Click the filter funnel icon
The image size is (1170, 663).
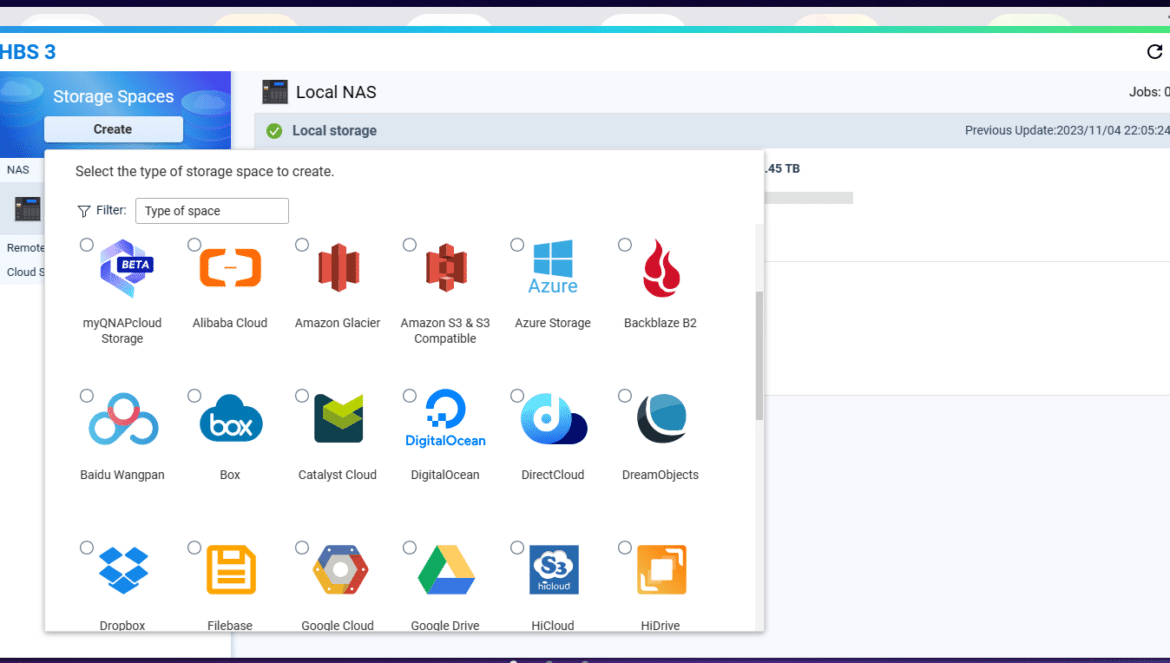point(84,211)
